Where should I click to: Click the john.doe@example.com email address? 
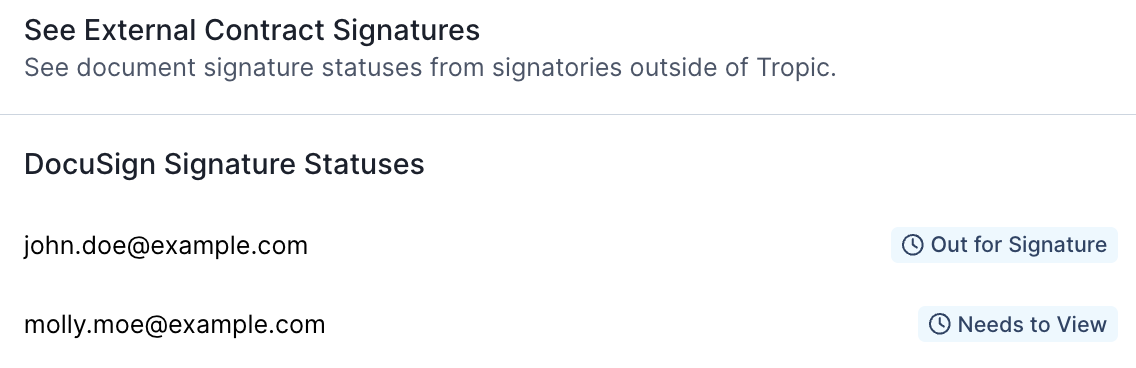[166, 246]
